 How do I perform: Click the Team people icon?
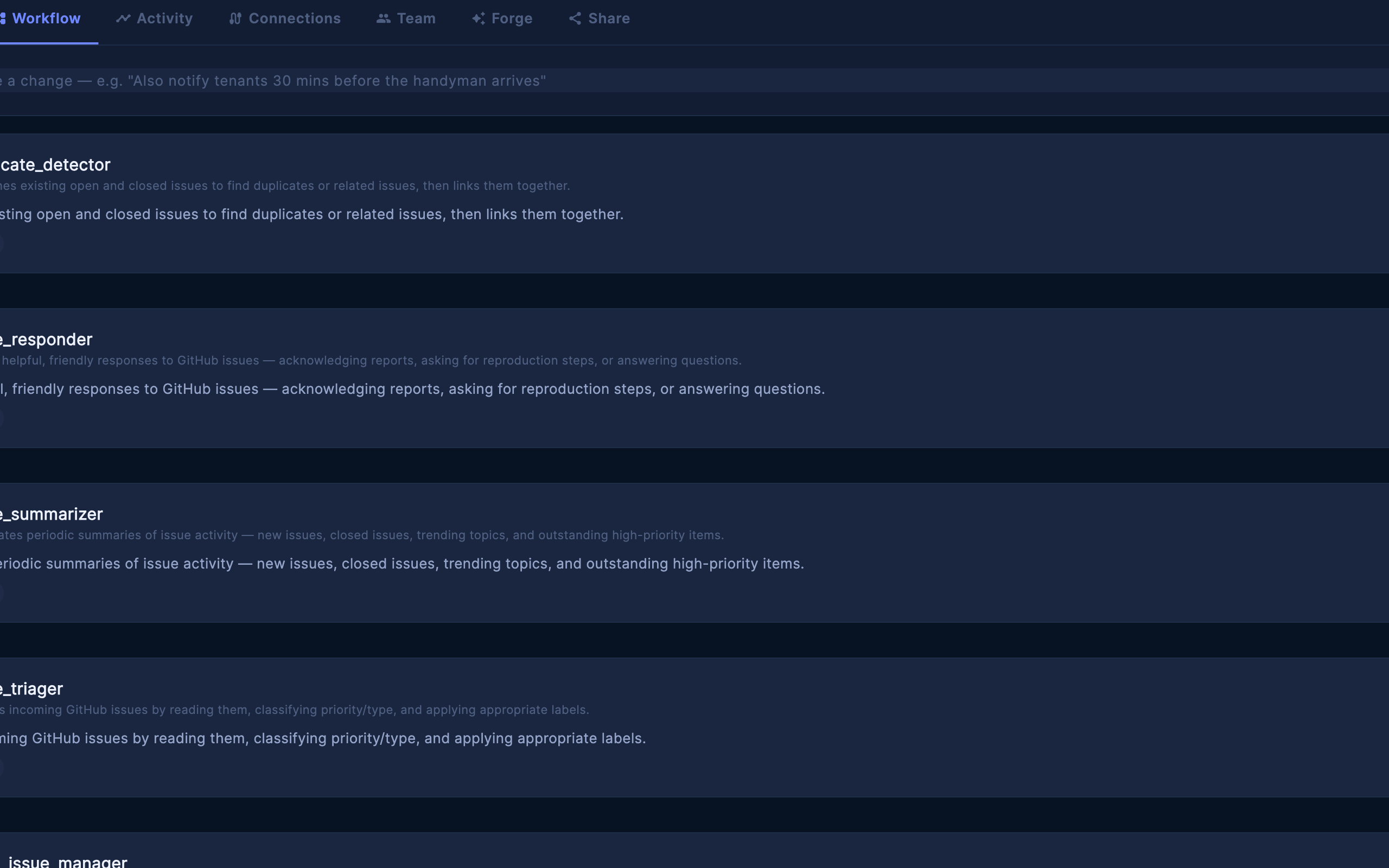[384, 18]
